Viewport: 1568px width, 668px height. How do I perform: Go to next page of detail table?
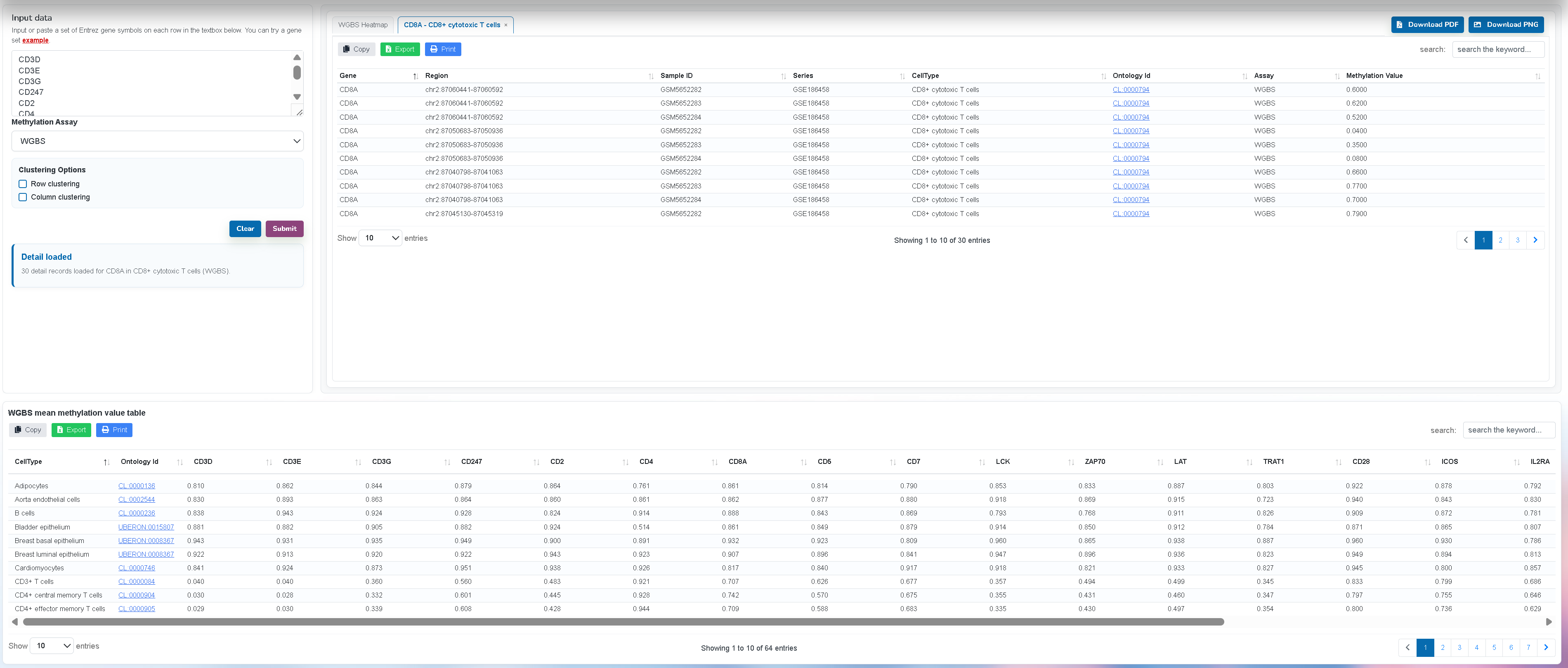(1535, 240)
